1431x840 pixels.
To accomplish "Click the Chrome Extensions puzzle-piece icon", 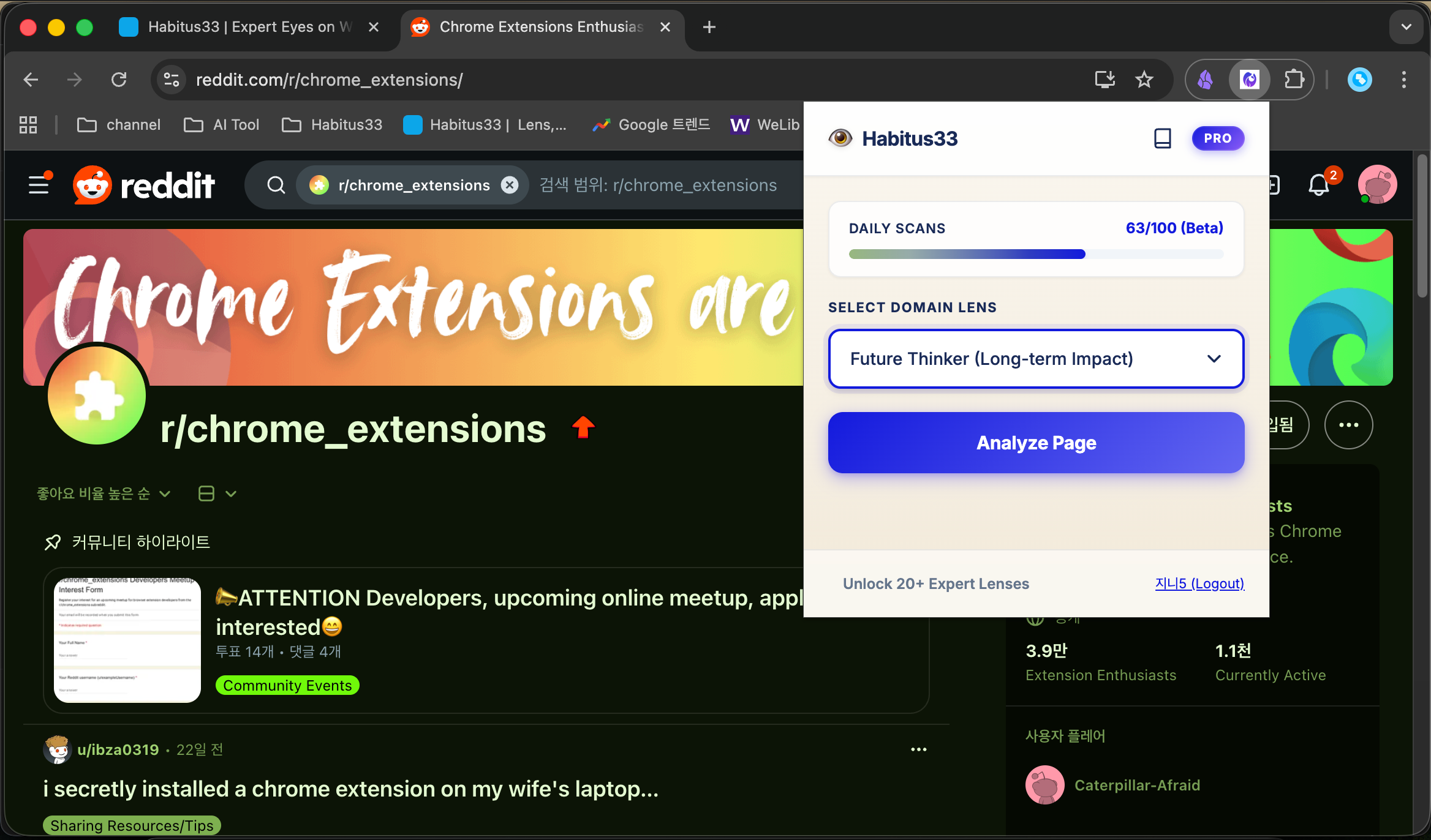I will click(x=1294, y=80).
